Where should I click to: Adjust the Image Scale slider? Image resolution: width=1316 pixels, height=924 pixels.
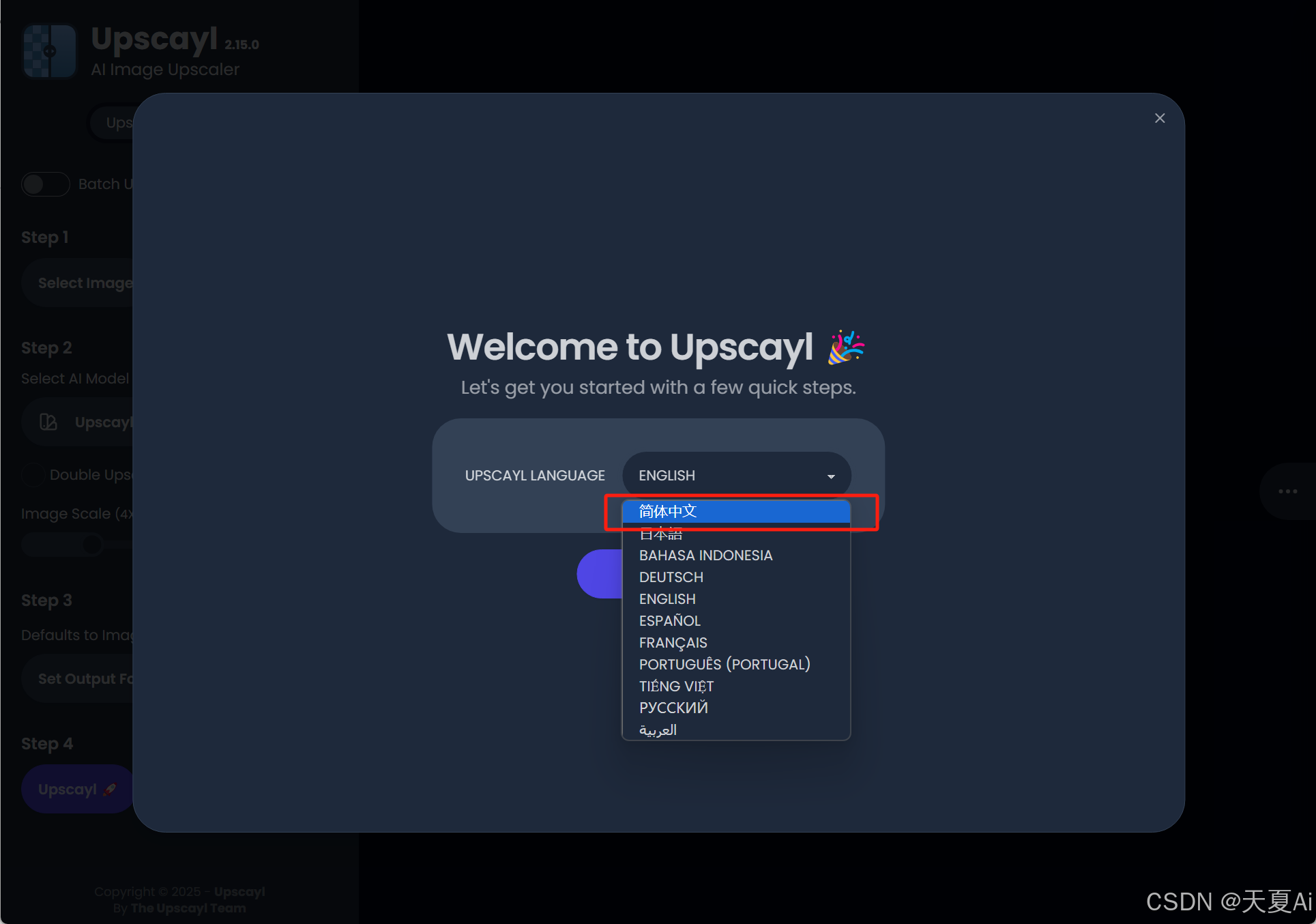[91, 545]
